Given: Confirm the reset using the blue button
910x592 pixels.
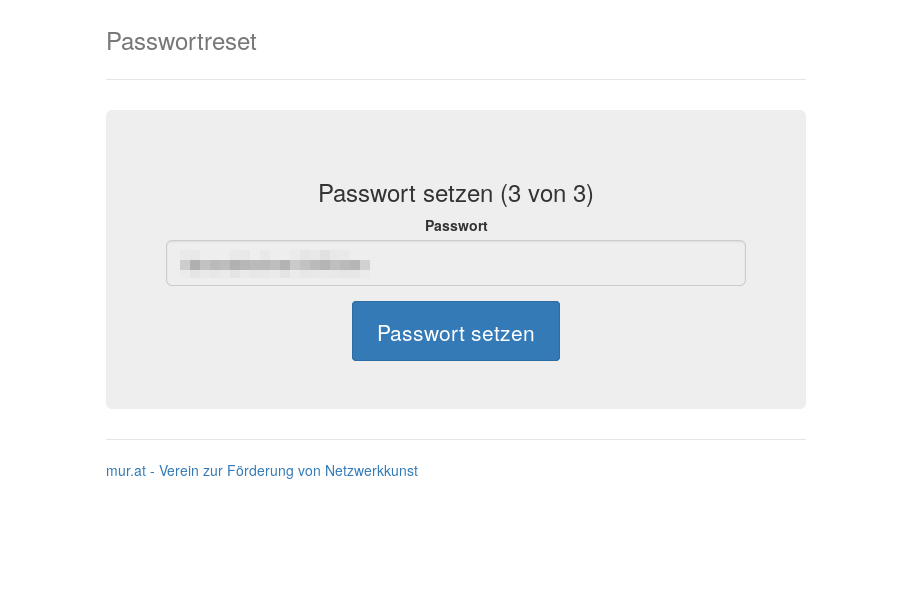Looking at the screenshot, I should [455, 331].
